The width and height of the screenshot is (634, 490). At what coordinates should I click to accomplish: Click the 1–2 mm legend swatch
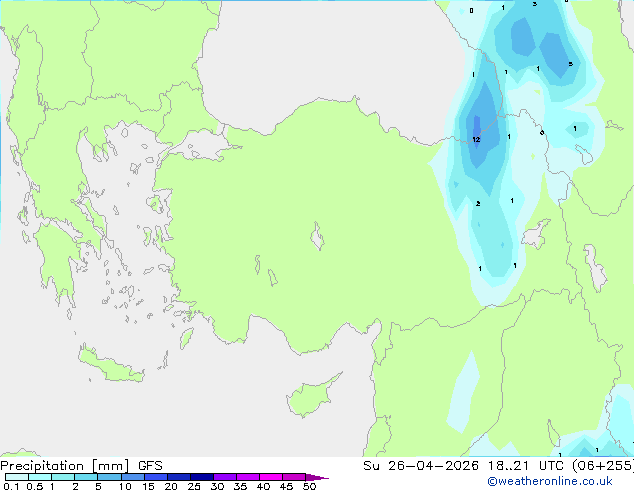click(x=63, y=477)
